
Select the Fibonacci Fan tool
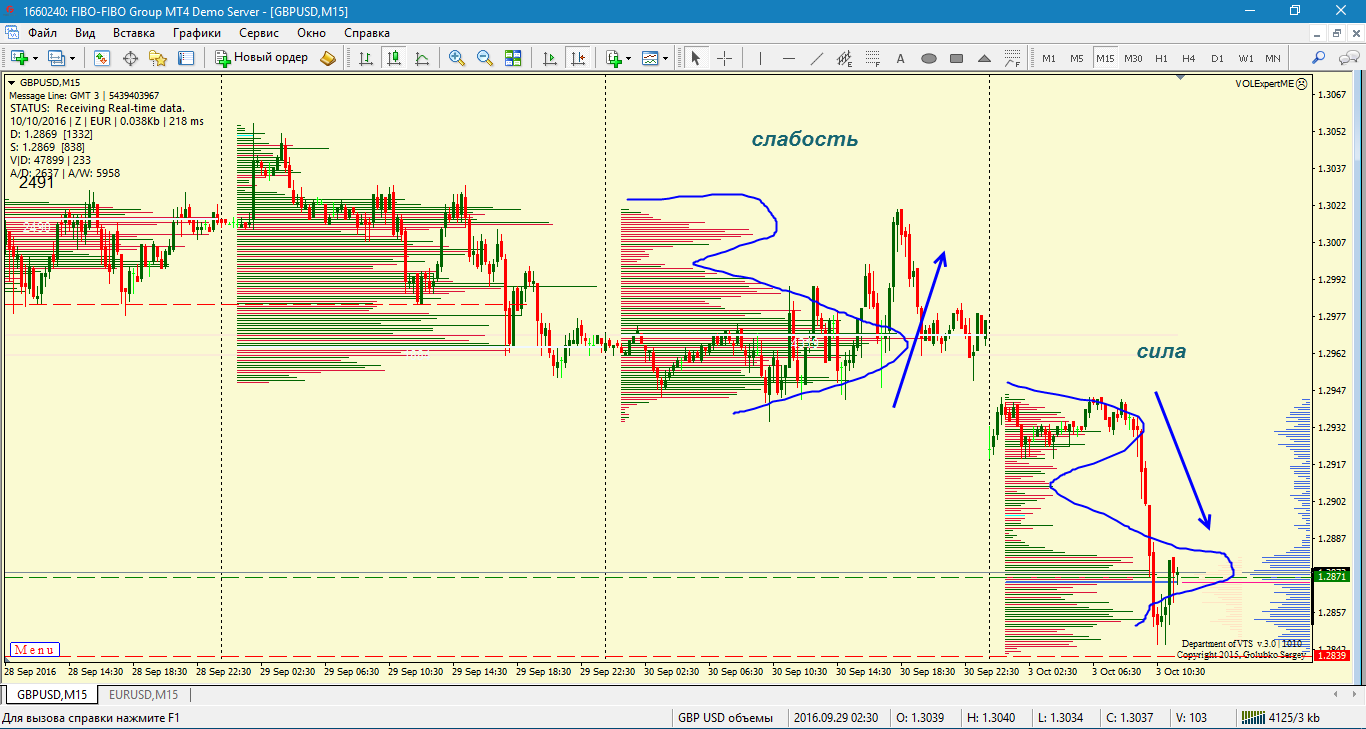coord(1012,58)
